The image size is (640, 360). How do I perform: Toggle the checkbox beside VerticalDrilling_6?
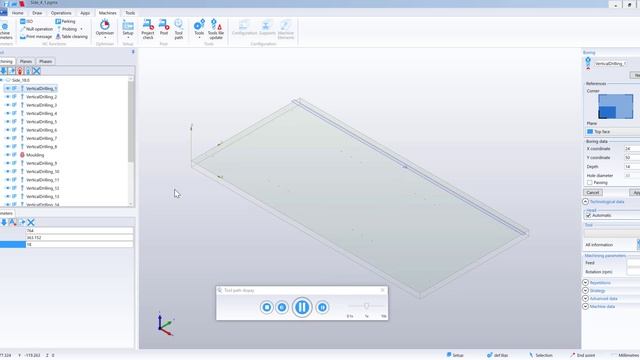14,130
